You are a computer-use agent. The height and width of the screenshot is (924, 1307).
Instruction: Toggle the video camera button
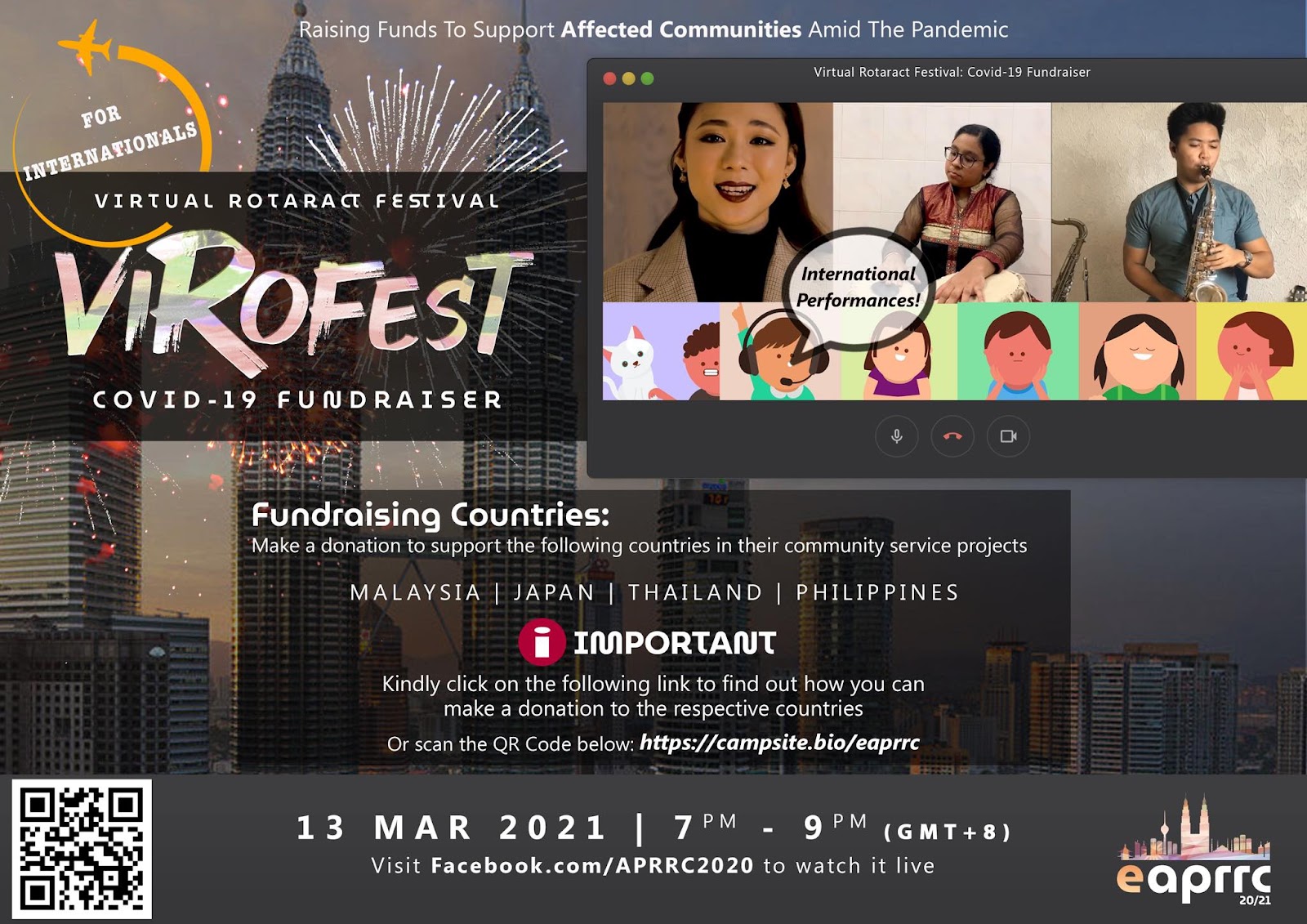(1008, 436)
